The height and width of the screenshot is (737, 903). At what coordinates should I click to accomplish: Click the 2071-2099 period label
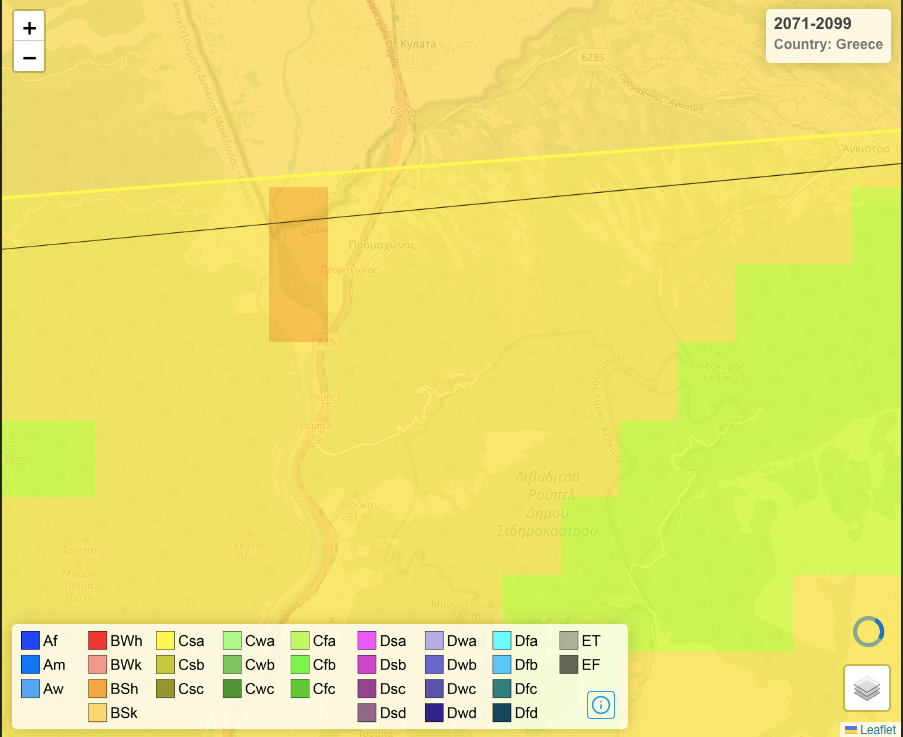(x=812, y=24)
